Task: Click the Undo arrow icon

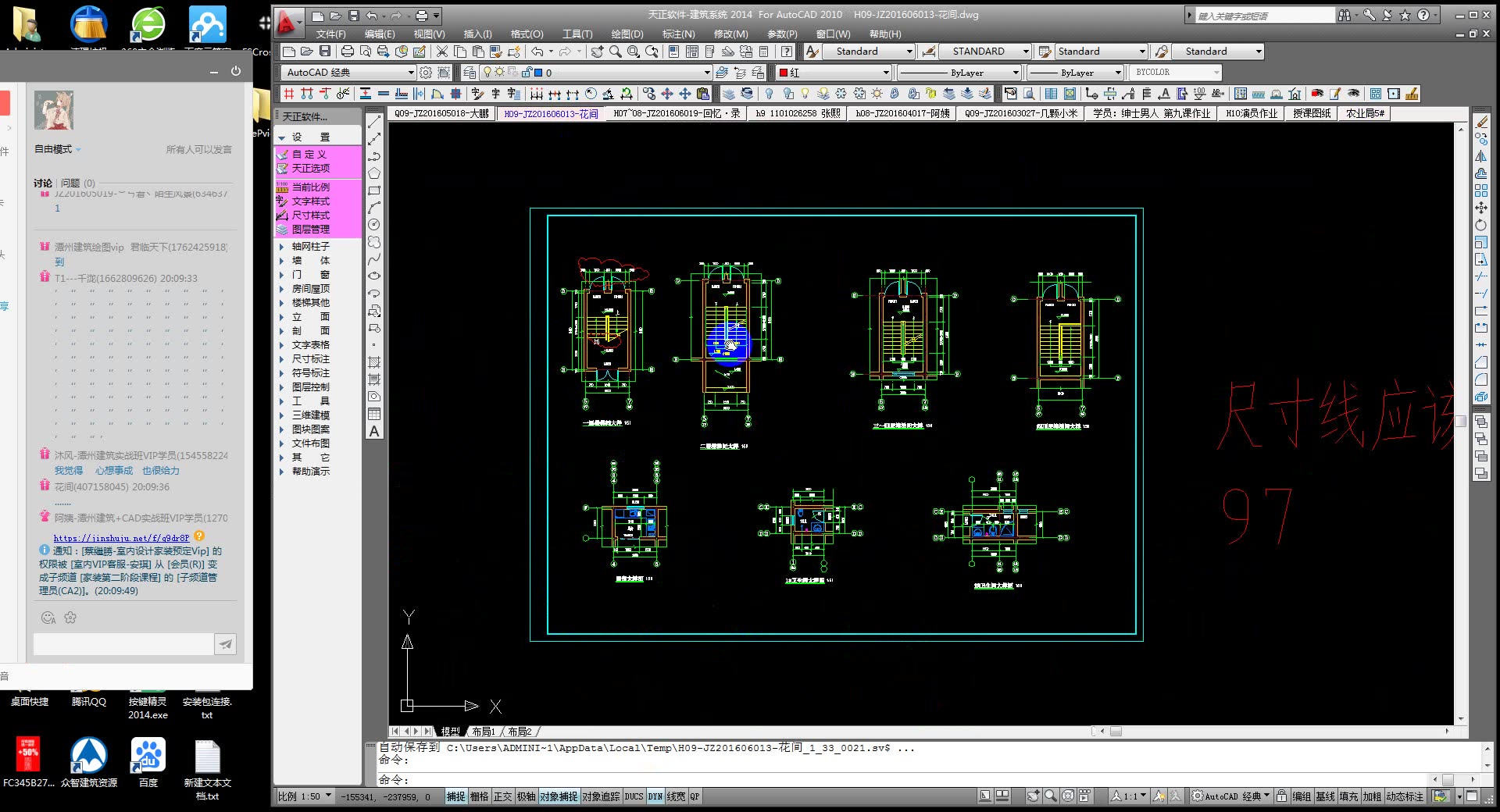Action: [x=537, y=52]
